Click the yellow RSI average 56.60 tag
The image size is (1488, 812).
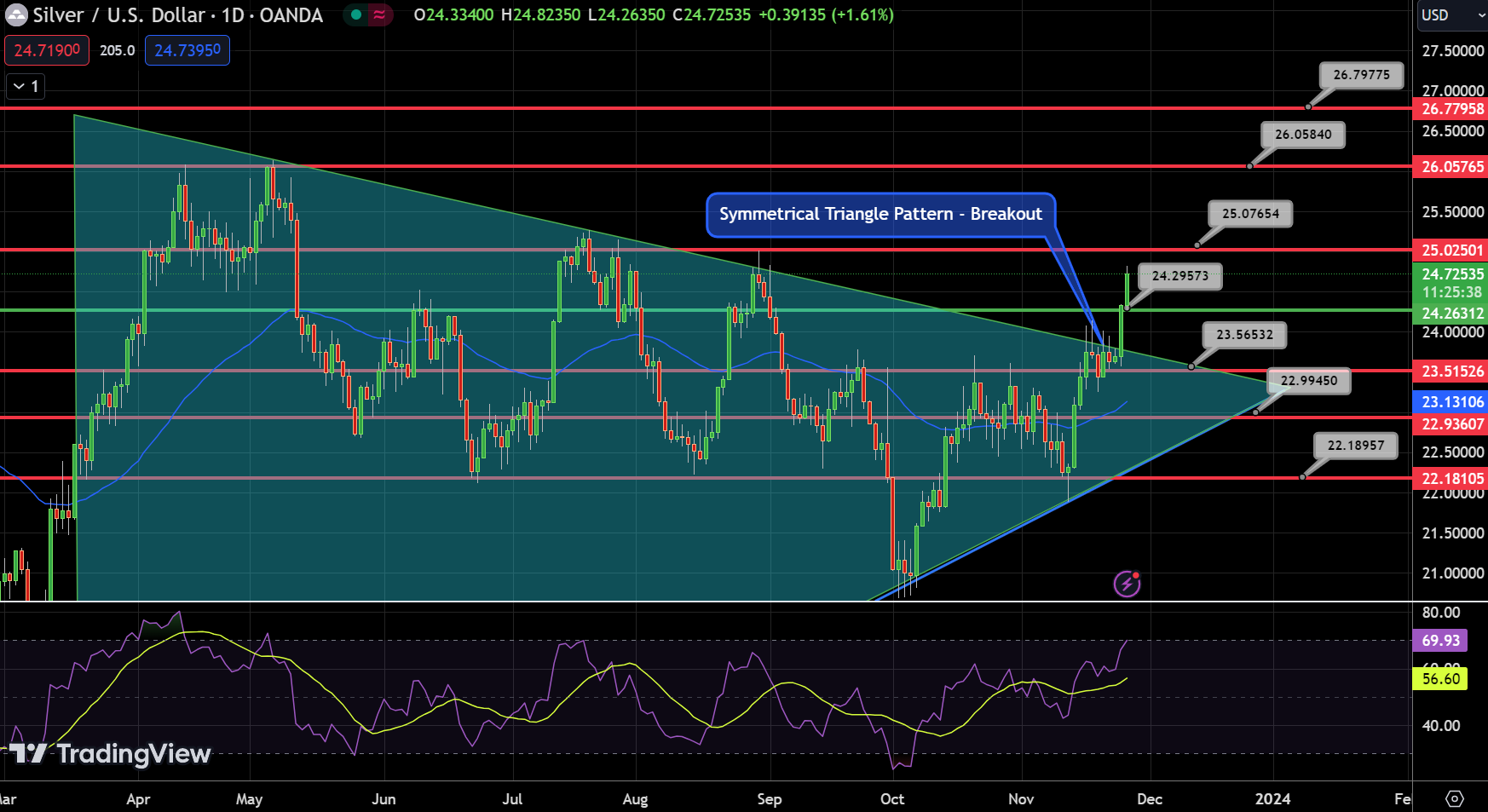coord(1440,679)
